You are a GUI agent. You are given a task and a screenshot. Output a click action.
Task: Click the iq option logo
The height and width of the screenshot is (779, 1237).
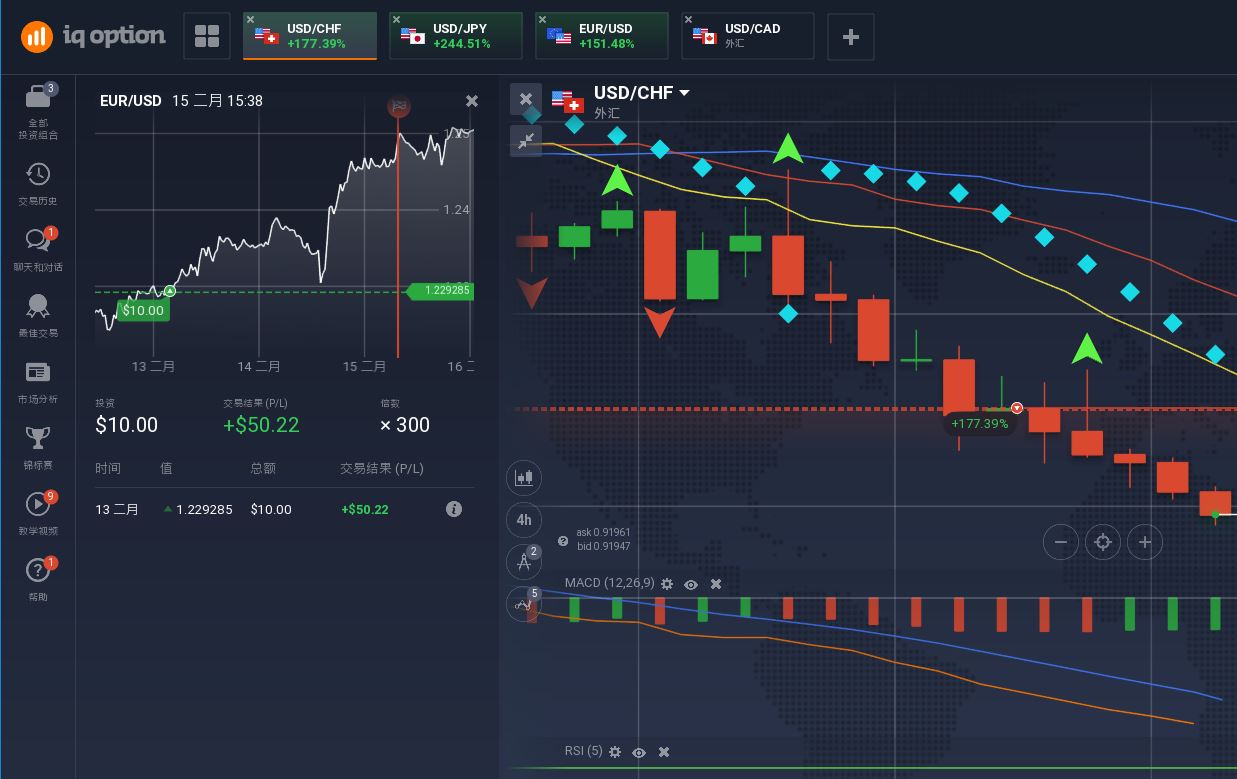pyautogui.click(x=93, y=36)
